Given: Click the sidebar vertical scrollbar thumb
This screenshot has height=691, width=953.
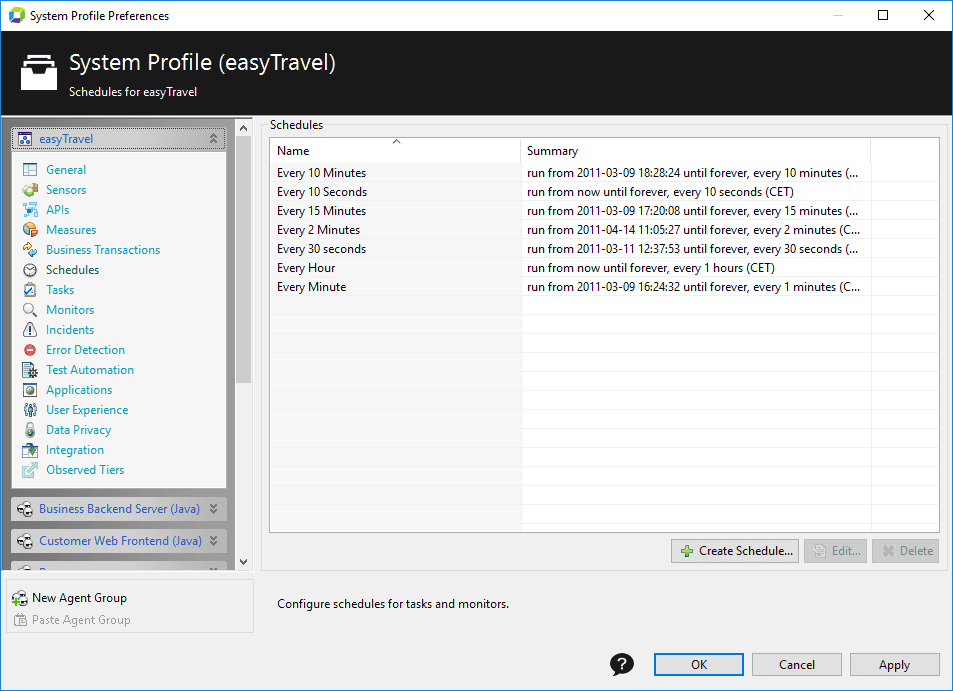Looking at the screenshot, I should pyautogui.click(x=244, y=260).
